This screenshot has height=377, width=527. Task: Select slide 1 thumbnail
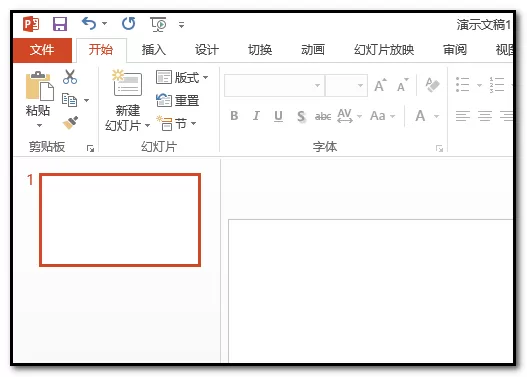click(120, 220)
